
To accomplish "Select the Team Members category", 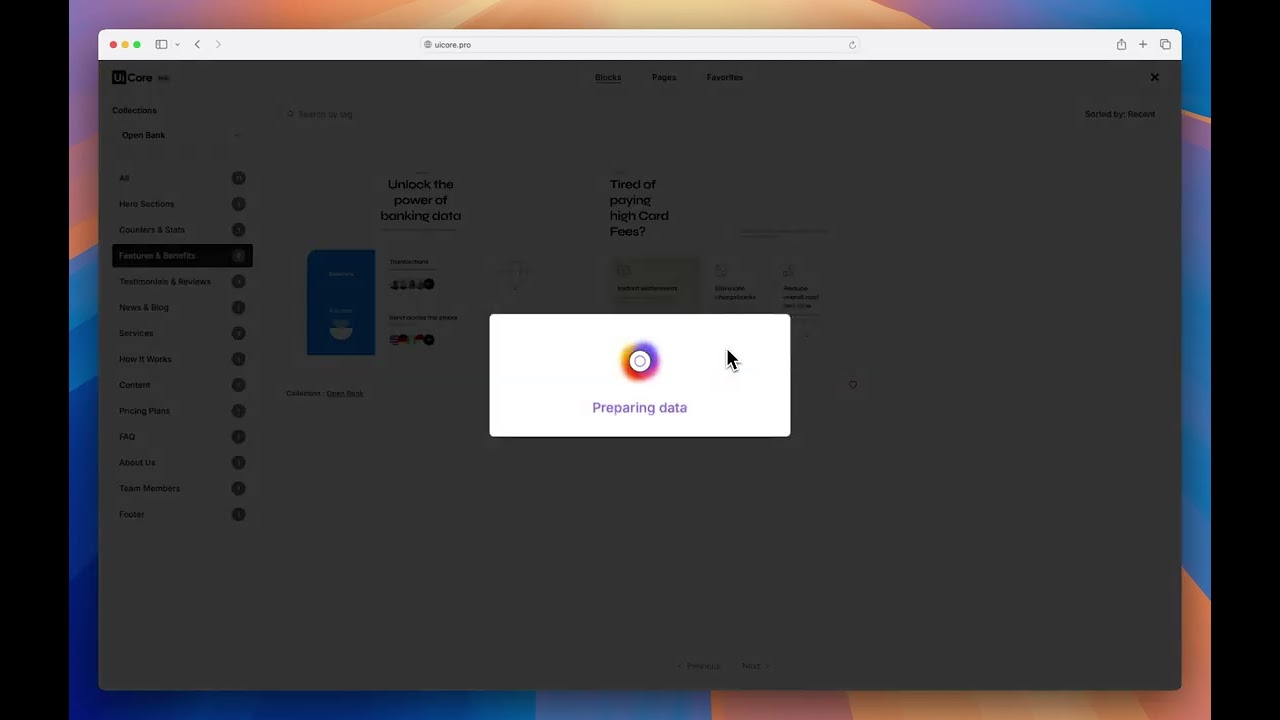I will [x=182, y=489].
